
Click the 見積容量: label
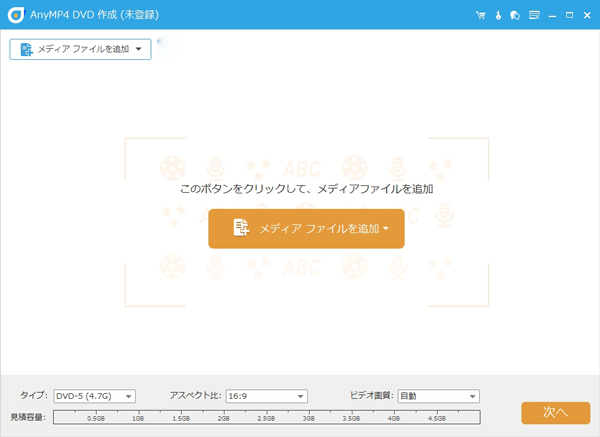pyautogui.click(x=28, y=417)
